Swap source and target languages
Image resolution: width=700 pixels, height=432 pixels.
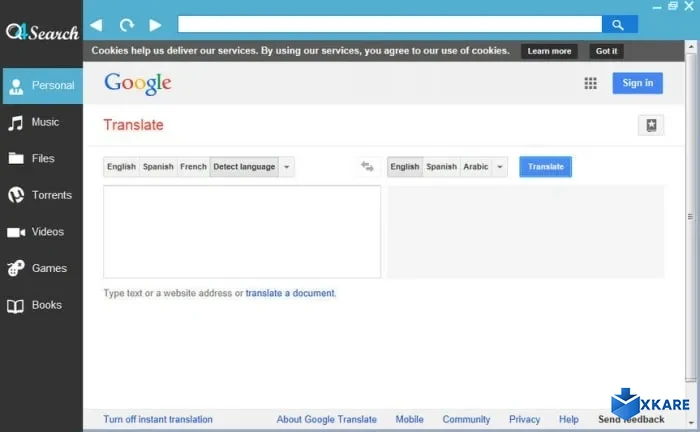click(367, 166)
